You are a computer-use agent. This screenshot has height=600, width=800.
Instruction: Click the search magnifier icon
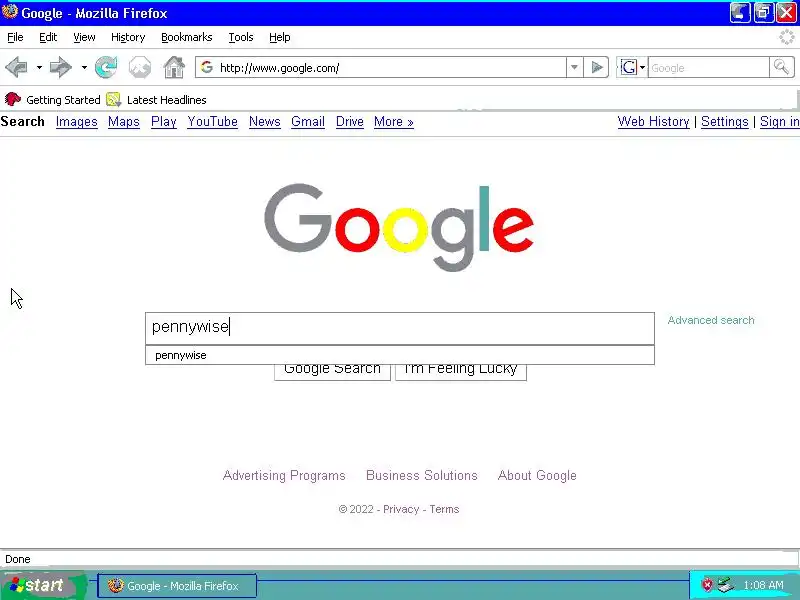(781, 67)
